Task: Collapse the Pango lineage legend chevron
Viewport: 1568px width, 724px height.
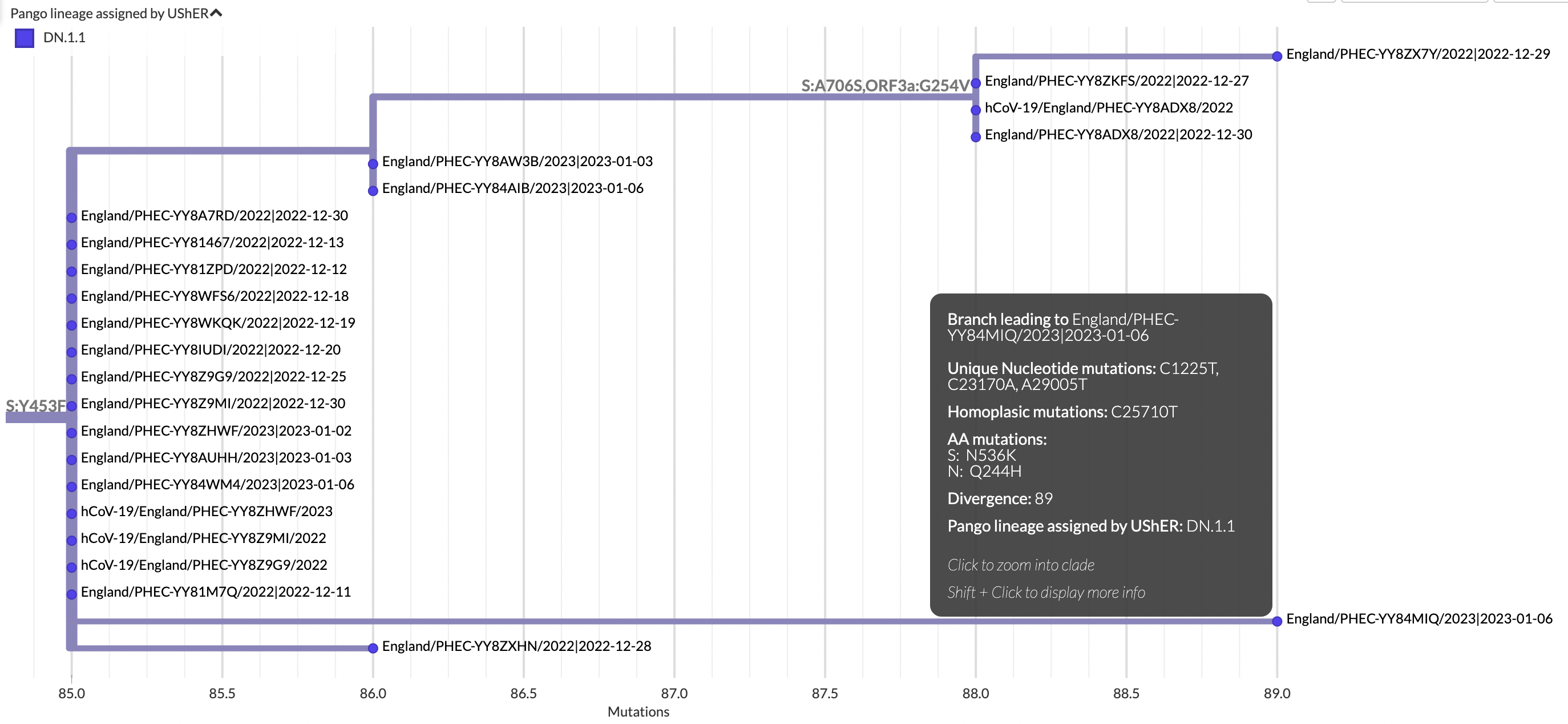Action: 216,12
